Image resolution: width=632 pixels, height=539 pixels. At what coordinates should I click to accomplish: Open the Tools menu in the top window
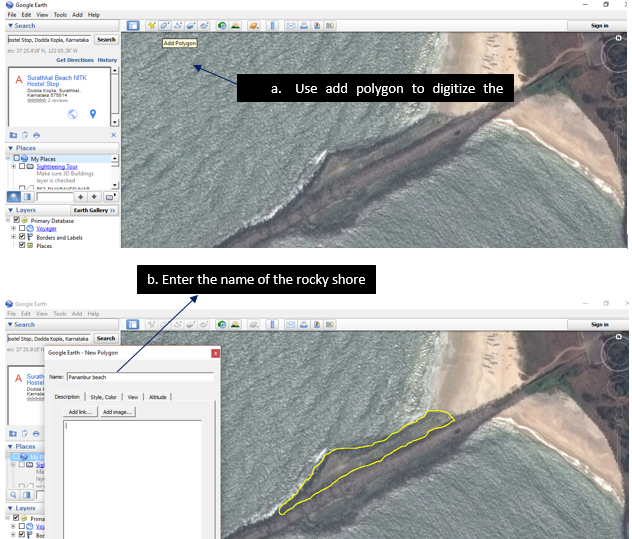click(60, 15)
